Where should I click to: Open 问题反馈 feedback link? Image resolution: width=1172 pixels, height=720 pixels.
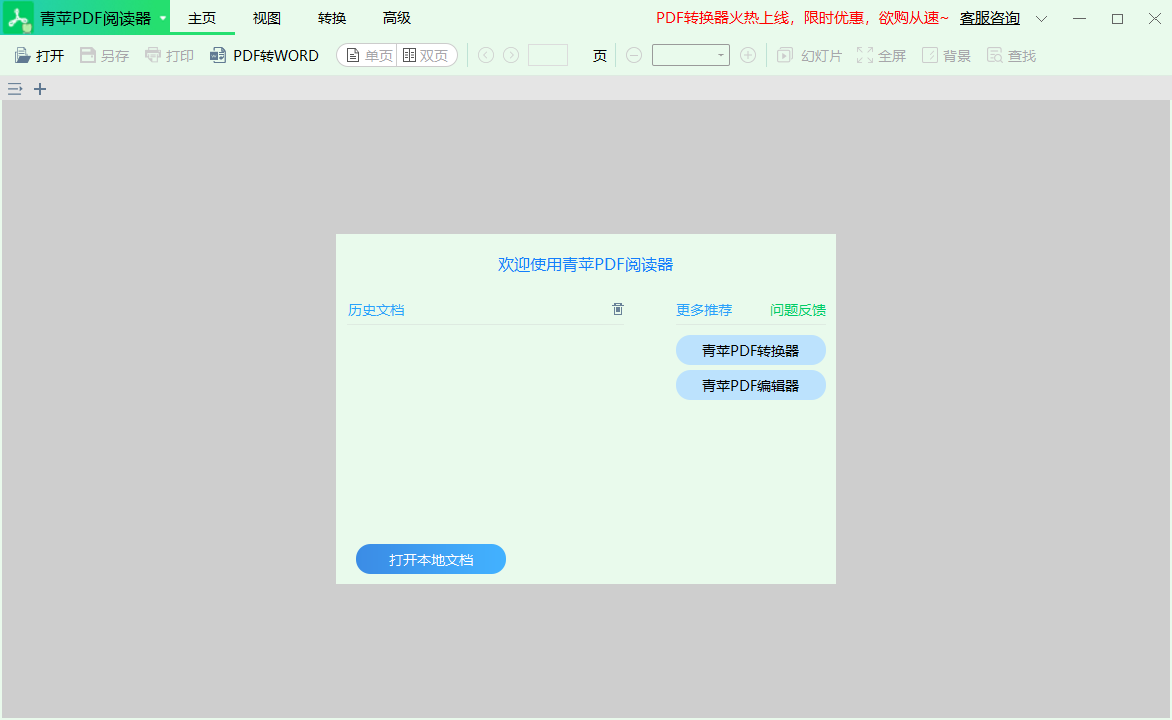click(797, 310)
